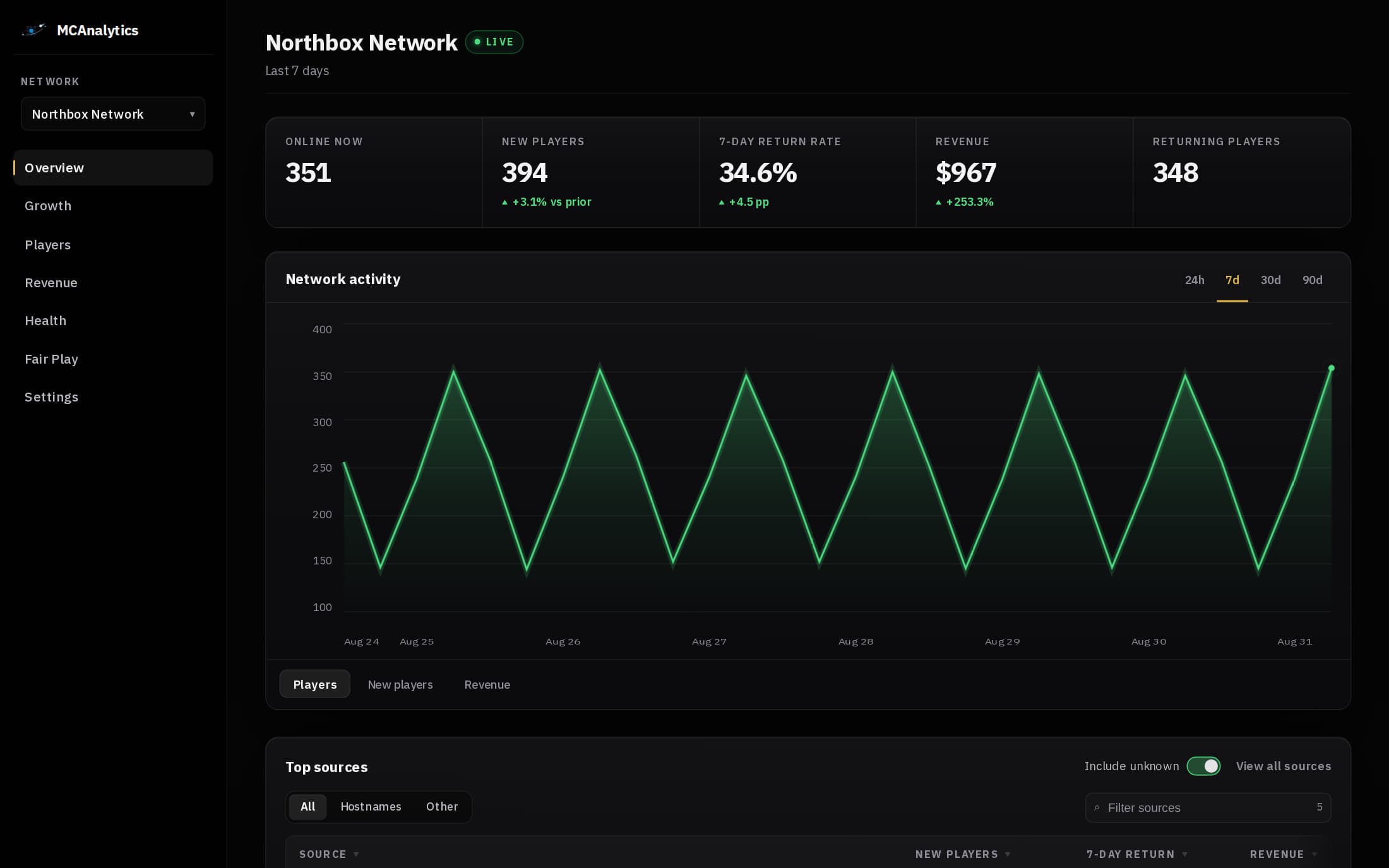Click the +253.3% revenue change indicator
1389x868 pixels.
click(x=965, y=202)
